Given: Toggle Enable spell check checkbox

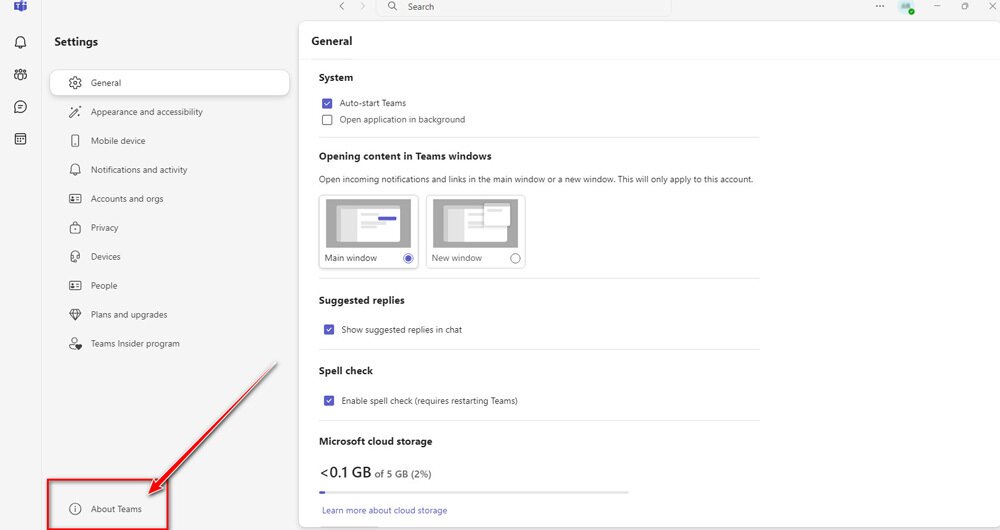Looking at the screenshot, I should [329, 401].
